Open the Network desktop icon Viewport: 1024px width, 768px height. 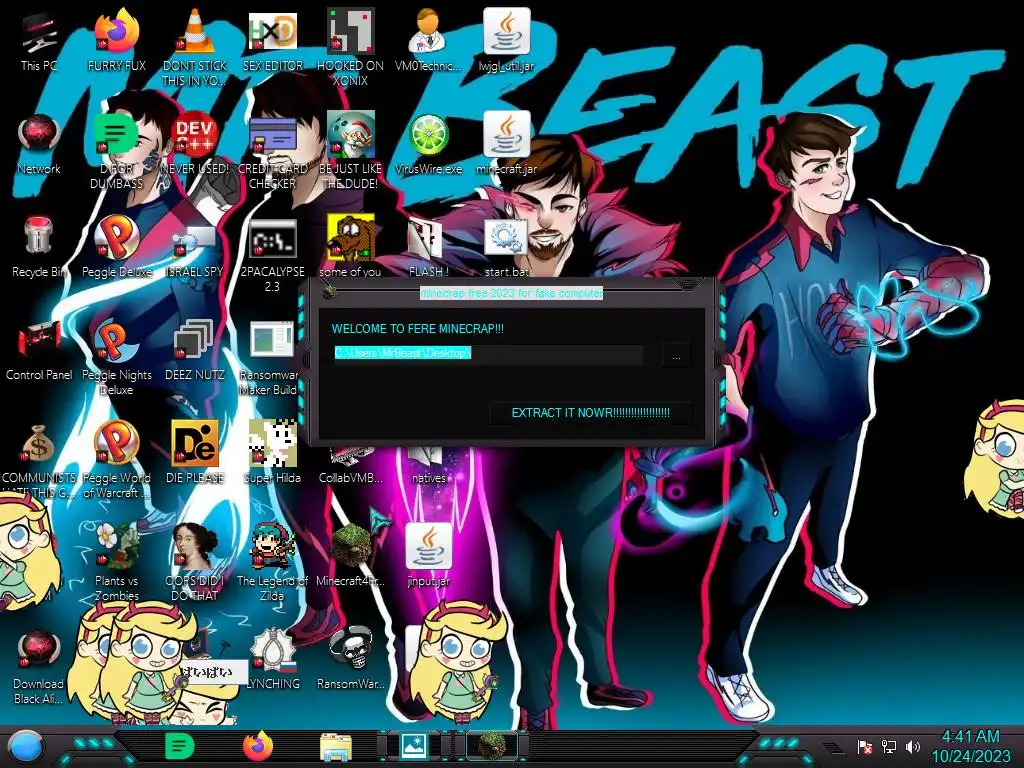(39, 144)
